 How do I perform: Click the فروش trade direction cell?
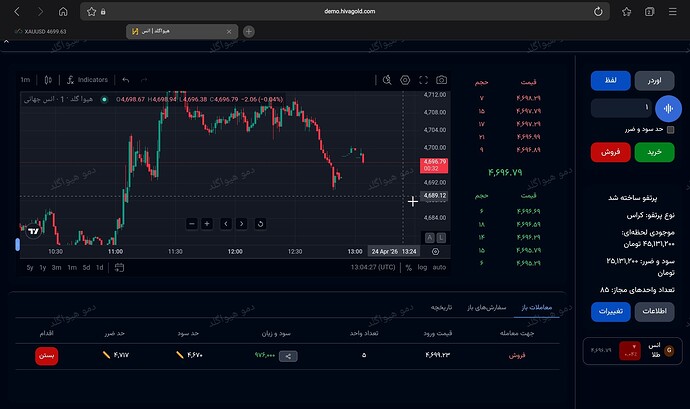517,355
